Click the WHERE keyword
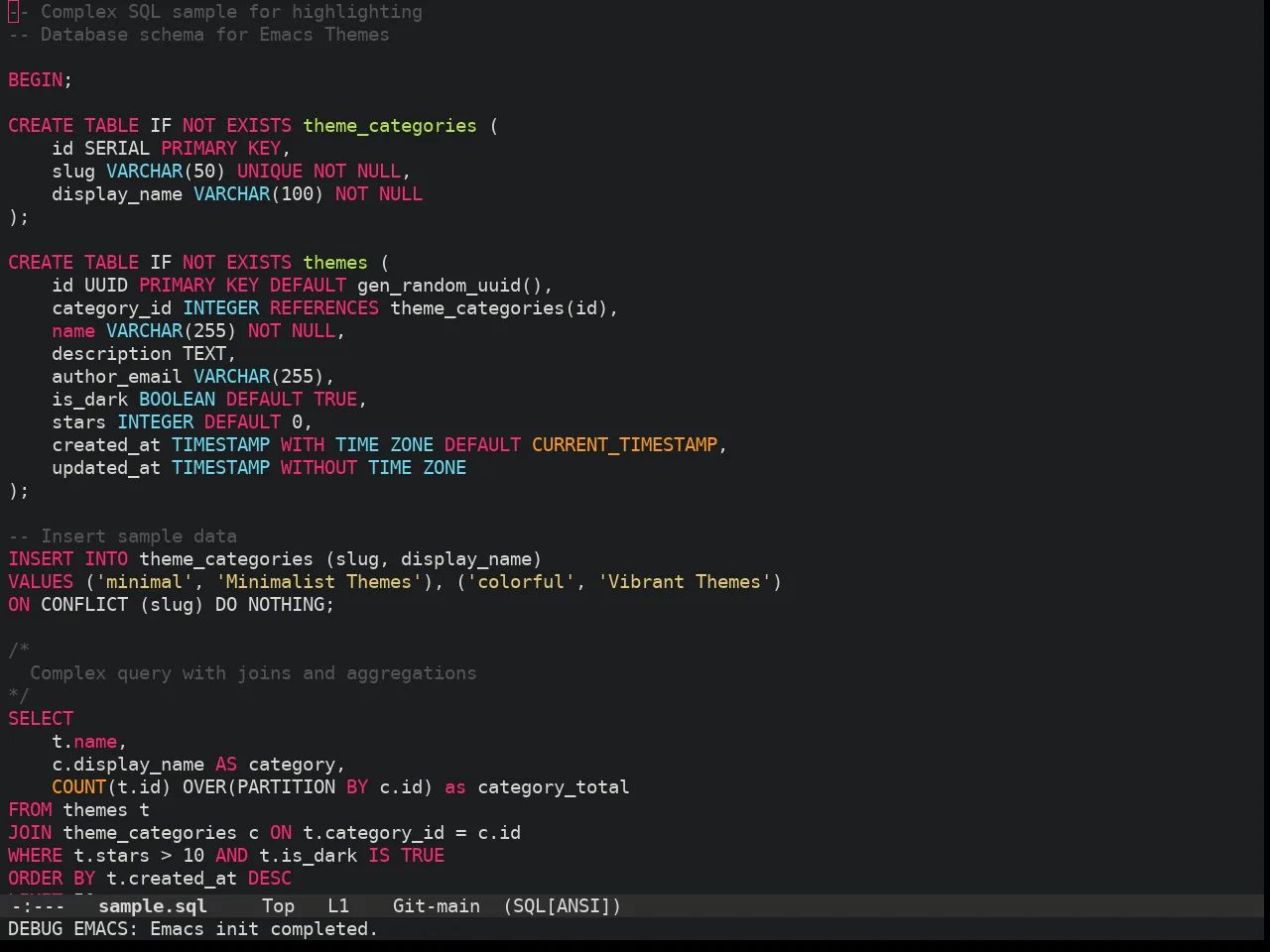Viewport: 1270px width, 952px height. [x=36, y=856]
